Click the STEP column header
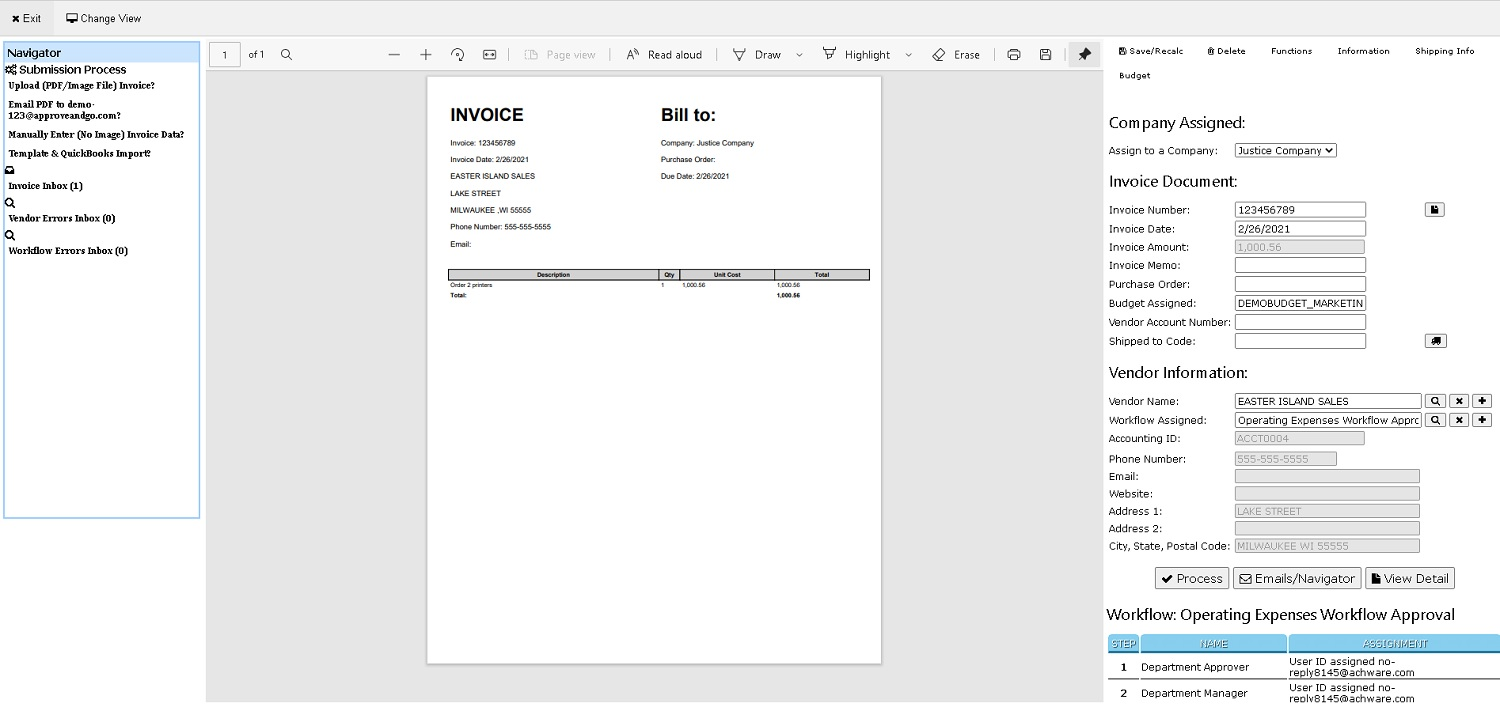 tap(1124, 644)
